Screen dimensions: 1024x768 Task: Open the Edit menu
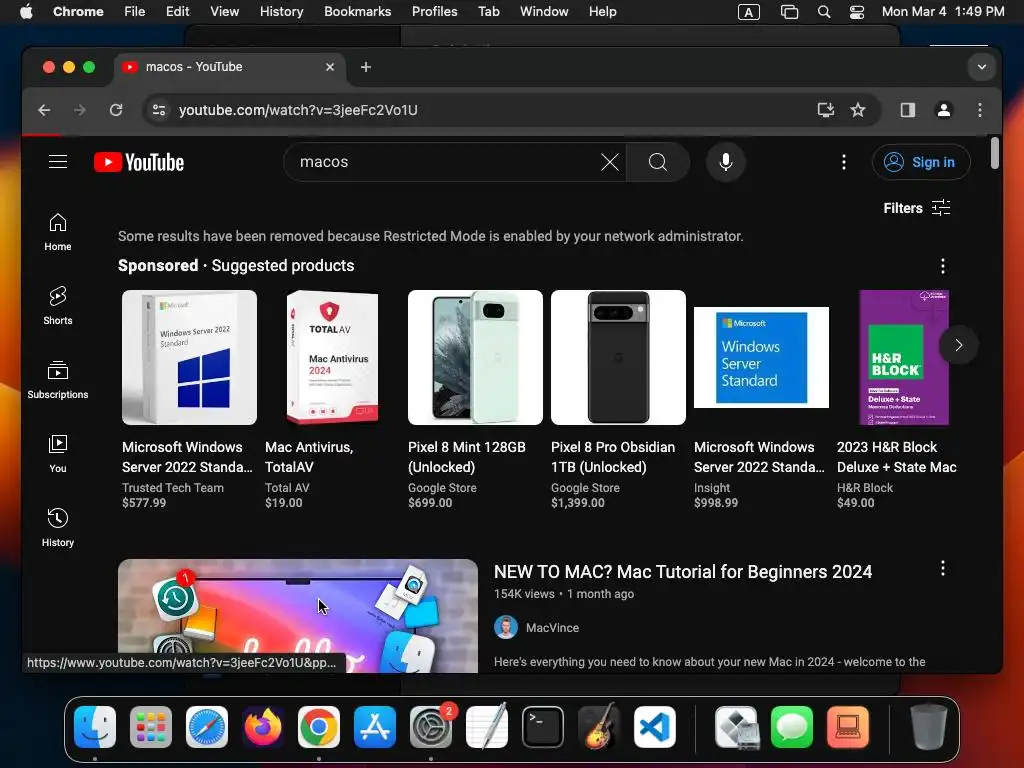coord(177,12)
